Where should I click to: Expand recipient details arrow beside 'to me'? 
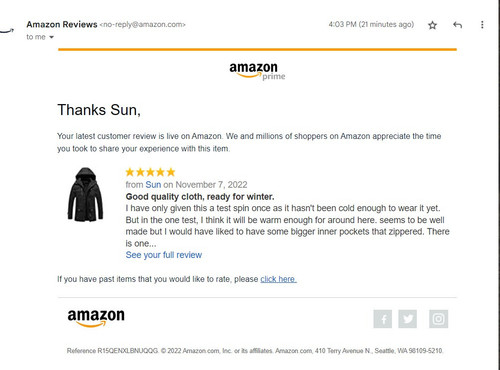[51, 37]
